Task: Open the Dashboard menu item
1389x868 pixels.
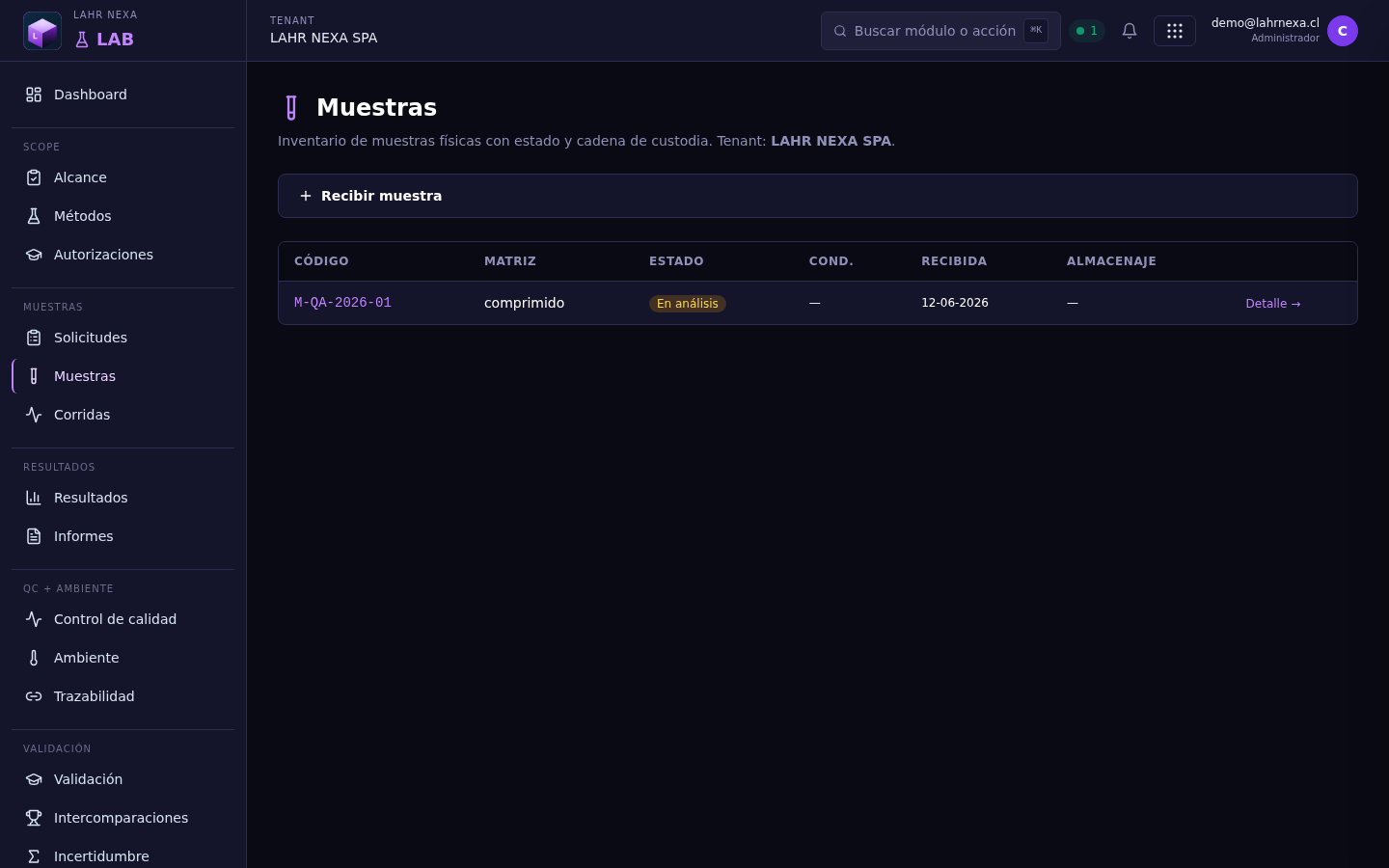Action: (x=123, y=95)
